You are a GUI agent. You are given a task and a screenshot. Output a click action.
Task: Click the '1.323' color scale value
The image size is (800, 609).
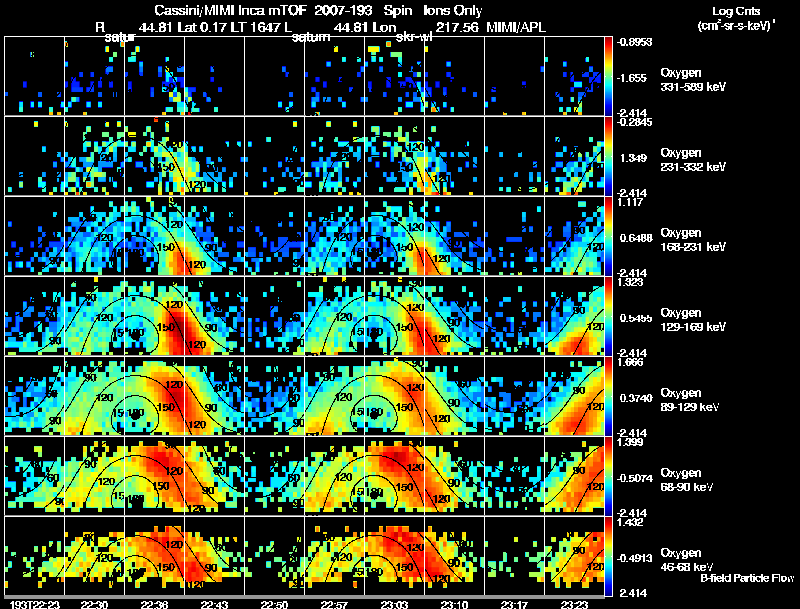(x=630, y=282)
